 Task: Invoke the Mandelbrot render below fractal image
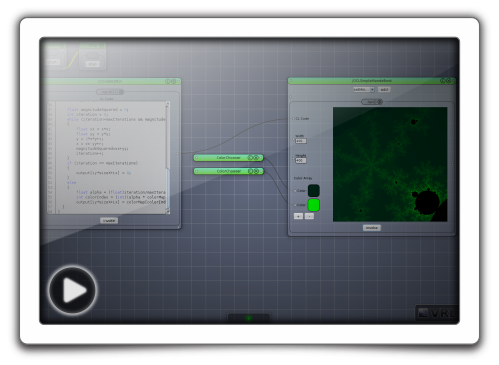(x=372, y=228)
